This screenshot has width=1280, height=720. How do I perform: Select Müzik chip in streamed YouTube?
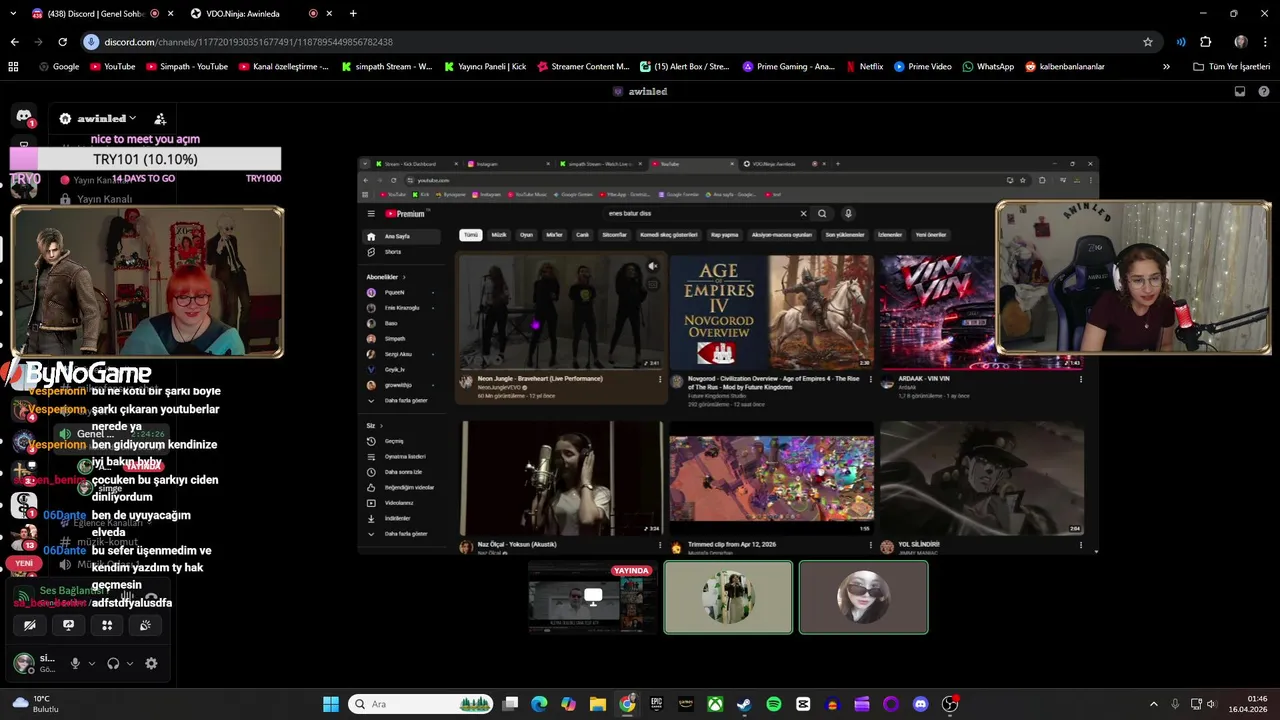499,235
